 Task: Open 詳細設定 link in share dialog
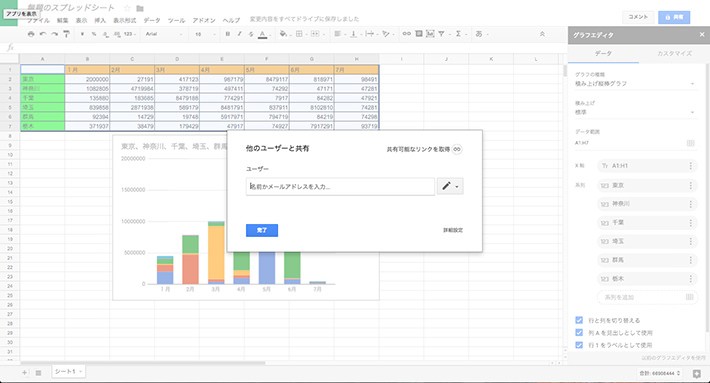[453, 230]
